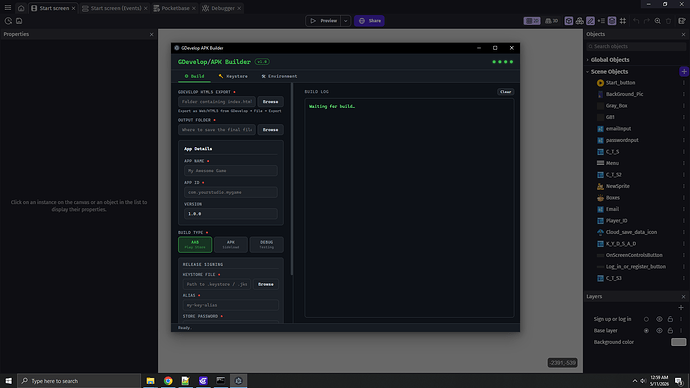
Task: Click the keystore Alias input field
Action: [231, 305]
